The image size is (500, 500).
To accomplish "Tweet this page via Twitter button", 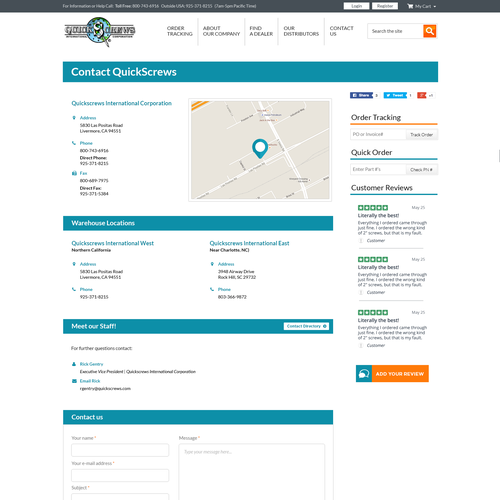I will coord(395,95).
